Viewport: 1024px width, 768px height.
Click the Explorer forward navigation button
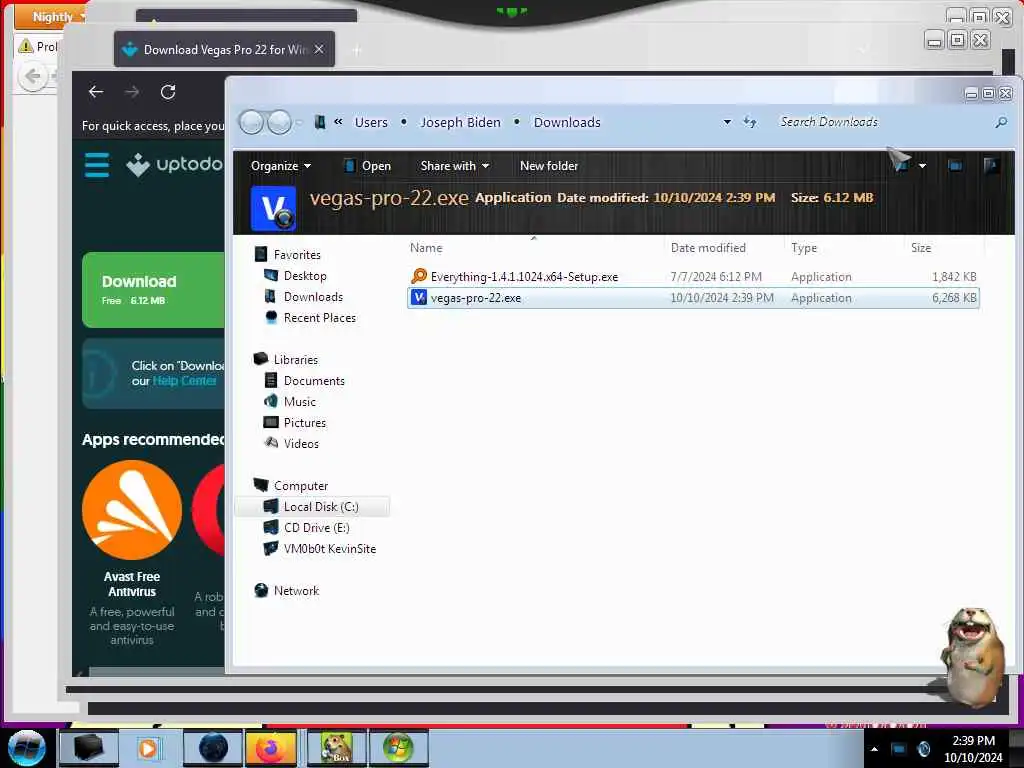280,122
